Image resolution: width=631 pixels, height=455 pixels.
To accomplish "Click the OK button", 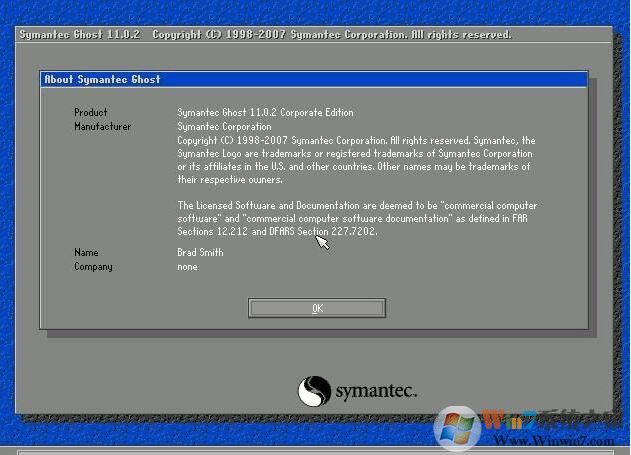I will [x=317, y=308].
